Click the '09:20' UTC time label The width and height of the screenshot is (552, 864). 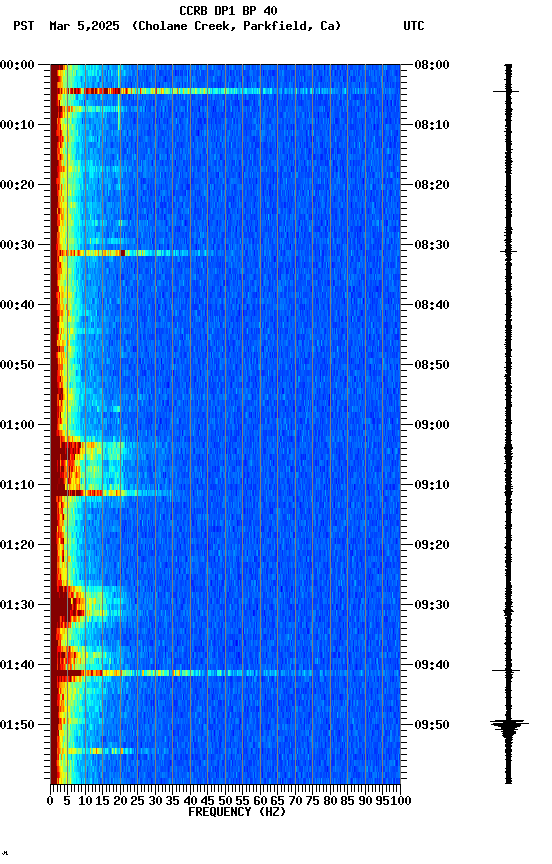click(x=432, y=546)
